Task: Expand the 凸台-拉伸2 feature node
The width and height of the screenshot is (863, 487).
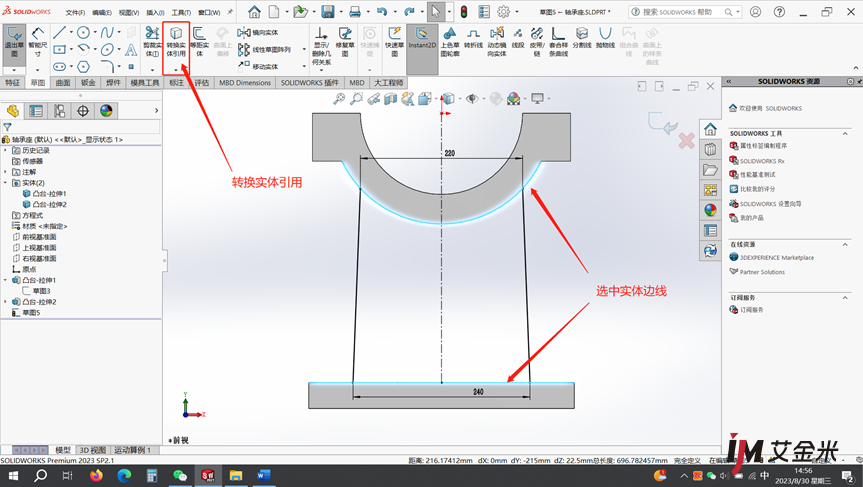Action: click(x=6, y=302)
